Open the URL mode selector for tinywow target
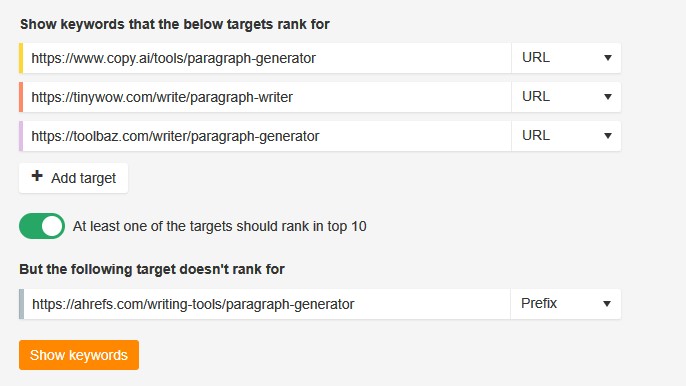 [x=566, y=97]
